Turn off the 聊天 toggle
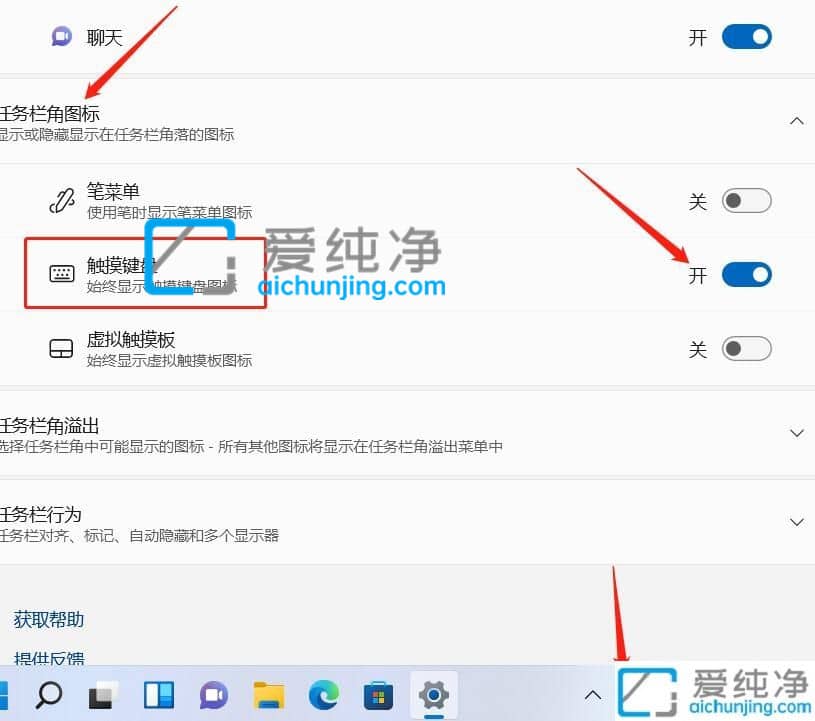815x721 pixels. (746, 36)
